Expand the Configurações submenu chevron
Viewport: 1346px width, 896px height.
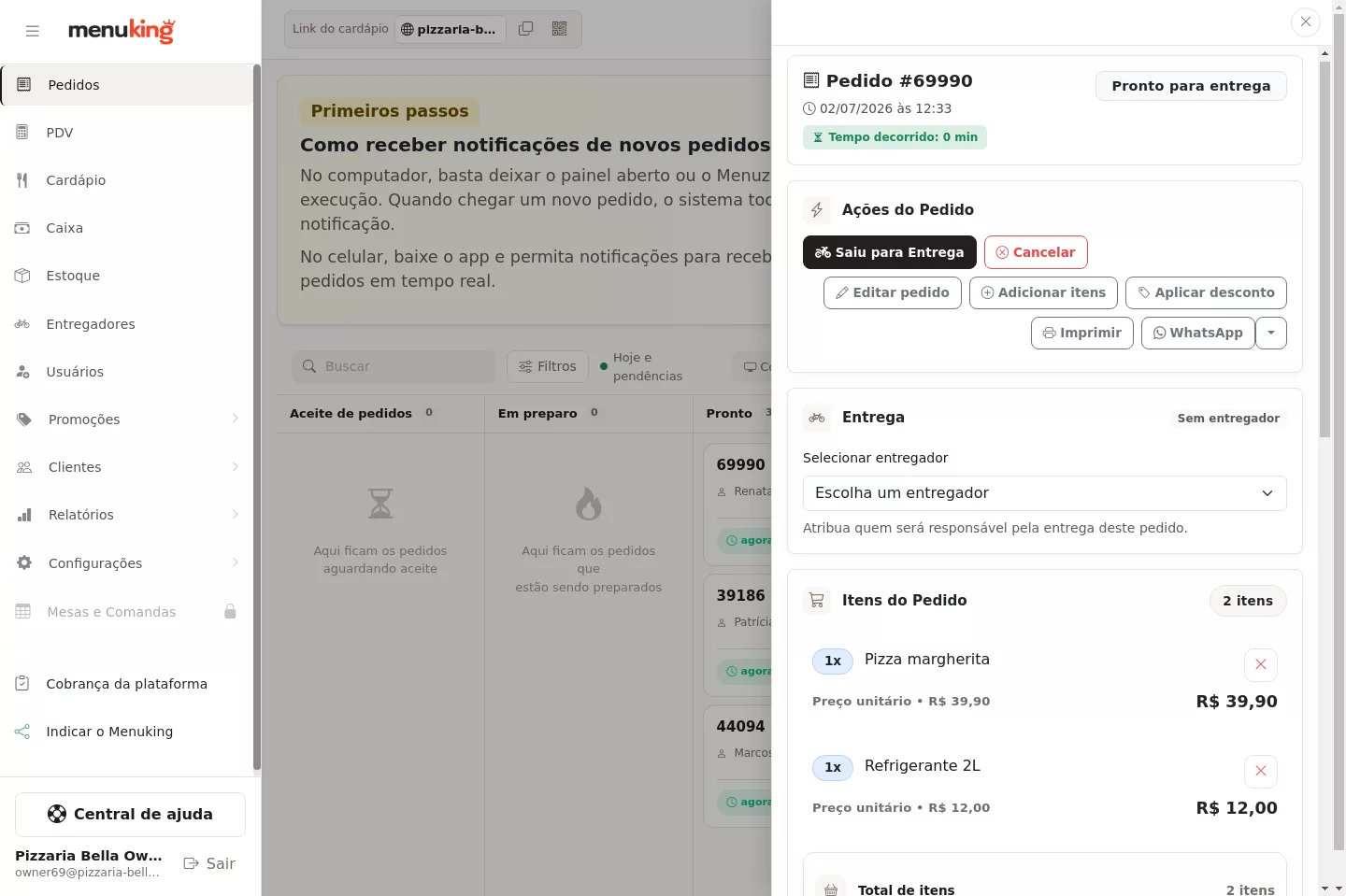235,562
